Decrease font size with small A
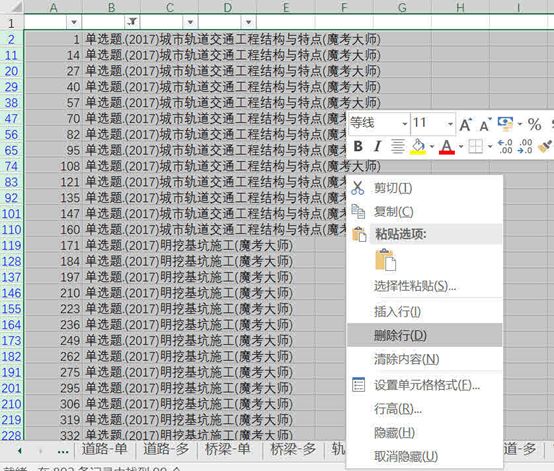The width and height of the screenshot is (554, 471). coord(485,124)
